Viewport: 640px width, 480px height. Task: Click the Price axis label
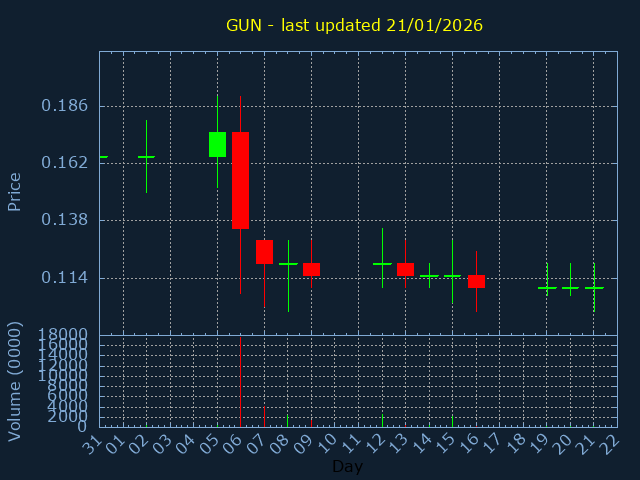[x=15, y=191]
